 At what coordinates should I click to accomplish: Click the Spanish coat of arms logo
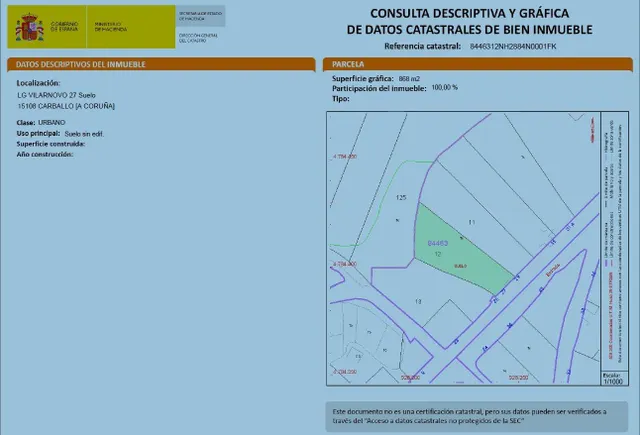[29, 27]
